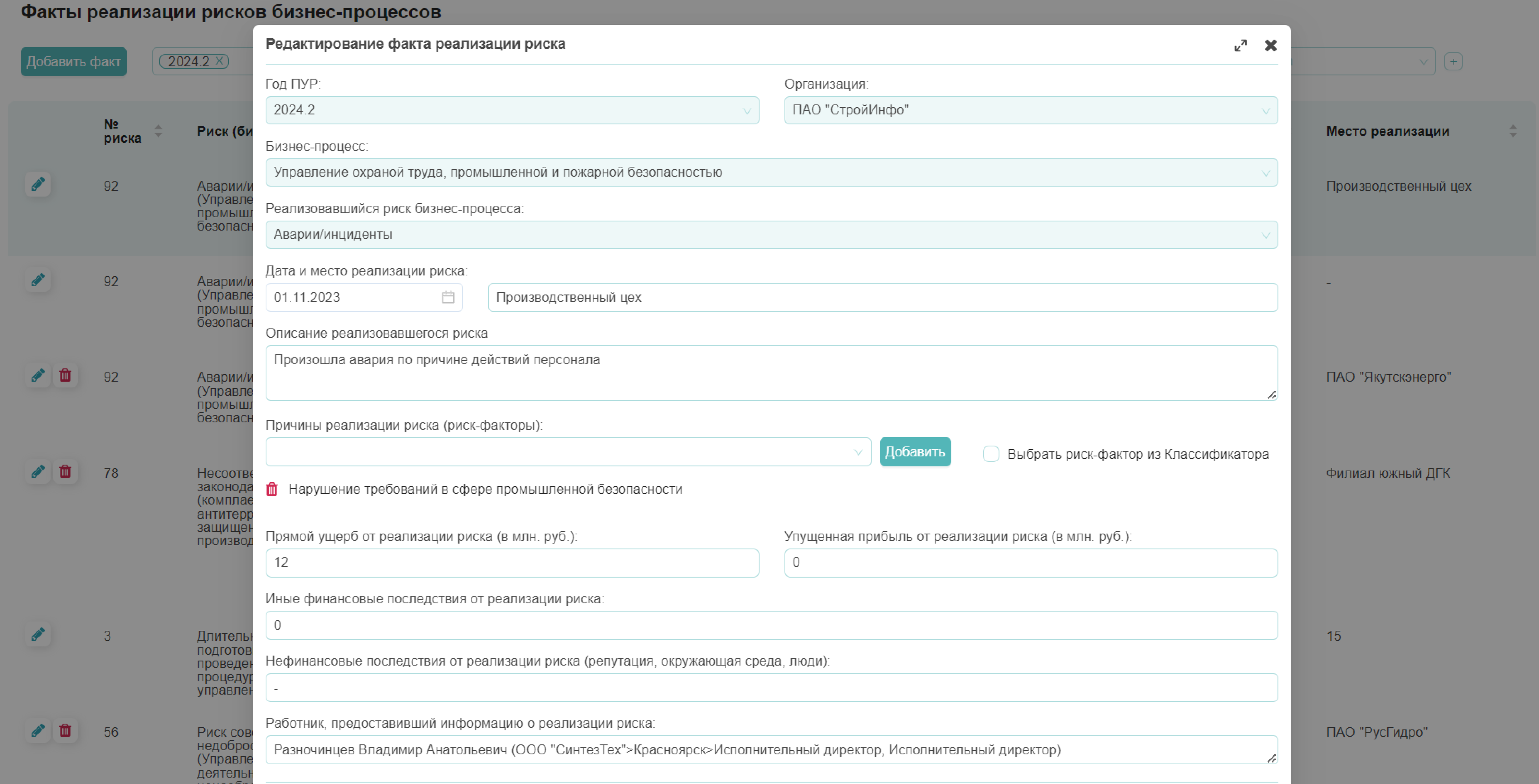Click the Филиал южный ДГК cell

(x=1388, y=473)
